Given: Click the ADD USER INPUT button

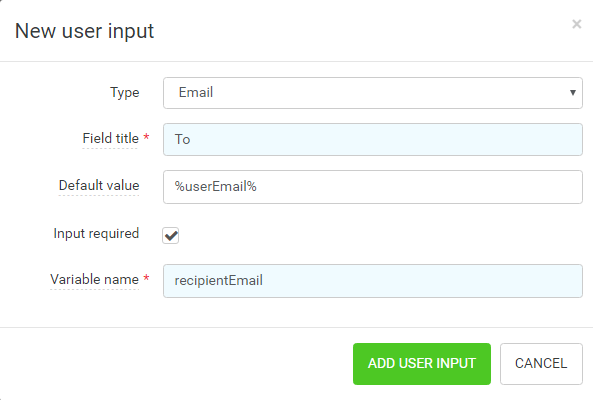Looking at the screenshot, I should [422, 364].
